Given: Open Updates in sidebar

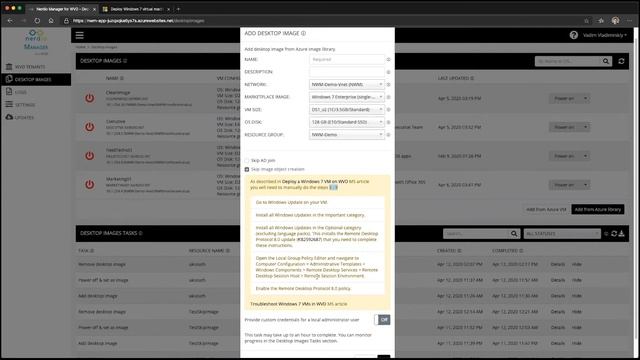Looking at the screenshot, I should pyautogui.click(x=24, y=118).
